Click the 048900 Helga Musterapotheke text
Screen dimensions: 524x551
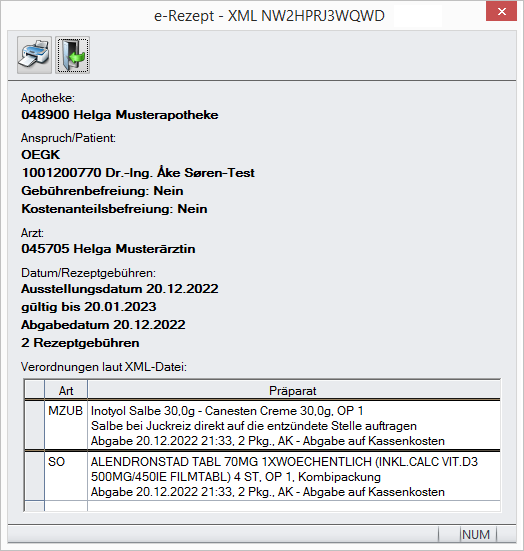(120, 115)
